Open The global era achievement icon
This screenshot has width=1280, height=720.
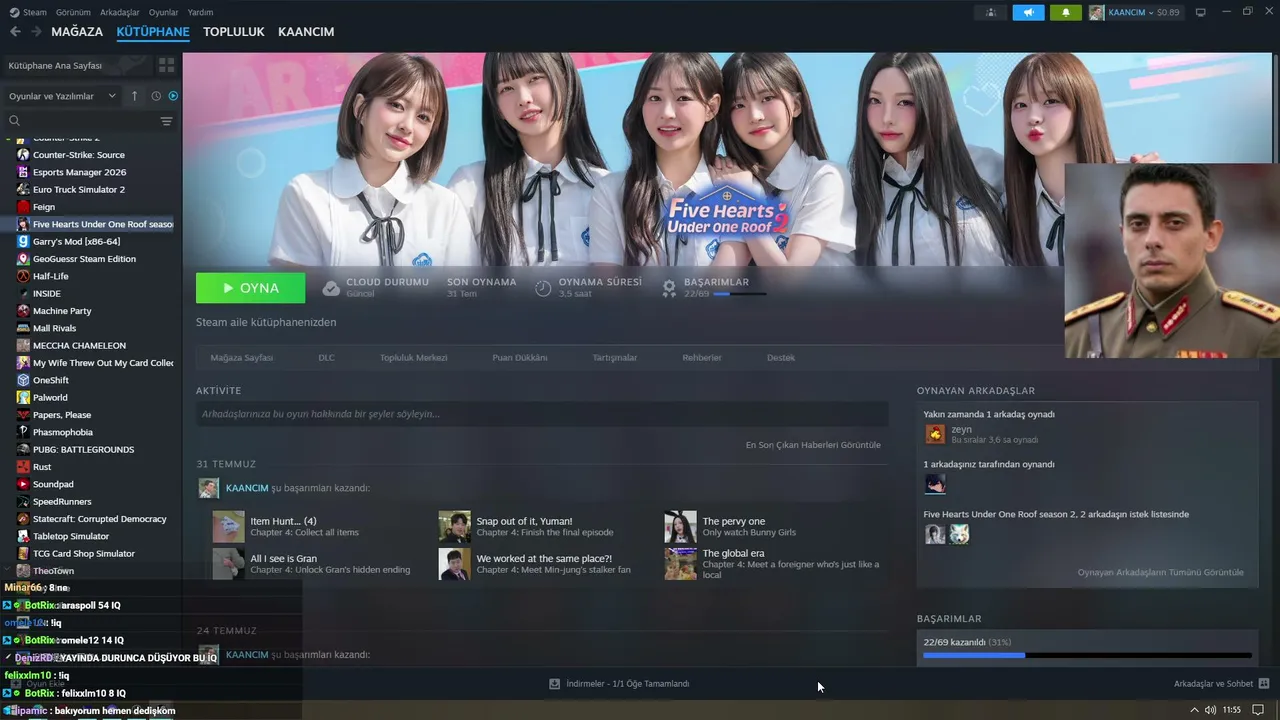680,564
